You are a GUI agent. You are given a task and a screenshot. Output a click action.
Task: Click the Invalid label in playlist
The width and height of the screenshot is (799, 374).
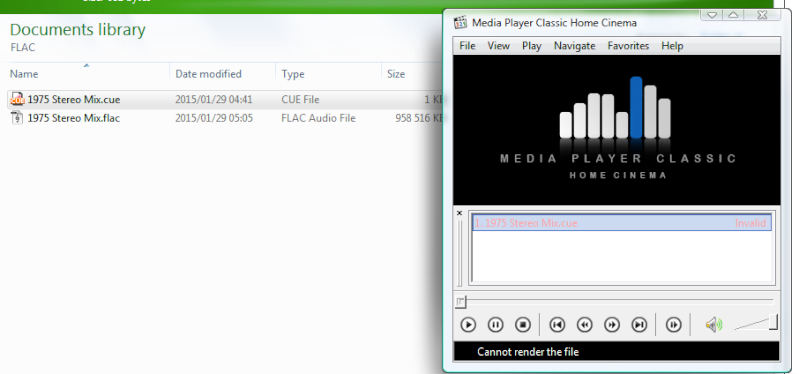(750, 223)
